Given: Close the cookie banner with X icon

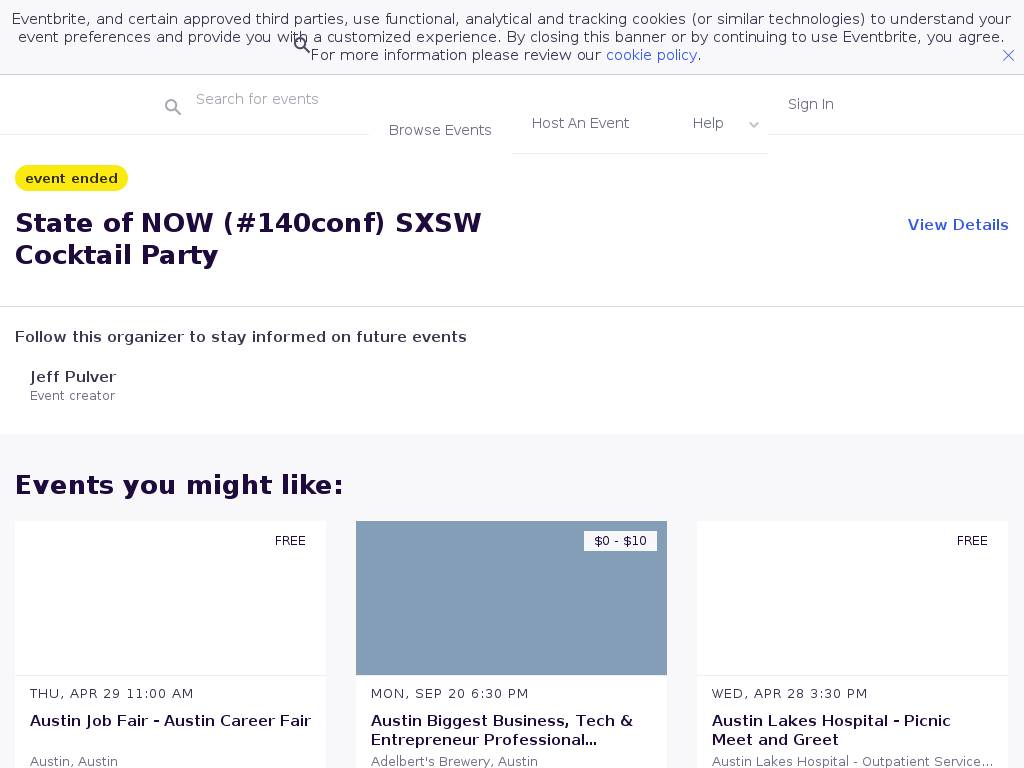Looking at the screenshot, I should point(1008,56).
